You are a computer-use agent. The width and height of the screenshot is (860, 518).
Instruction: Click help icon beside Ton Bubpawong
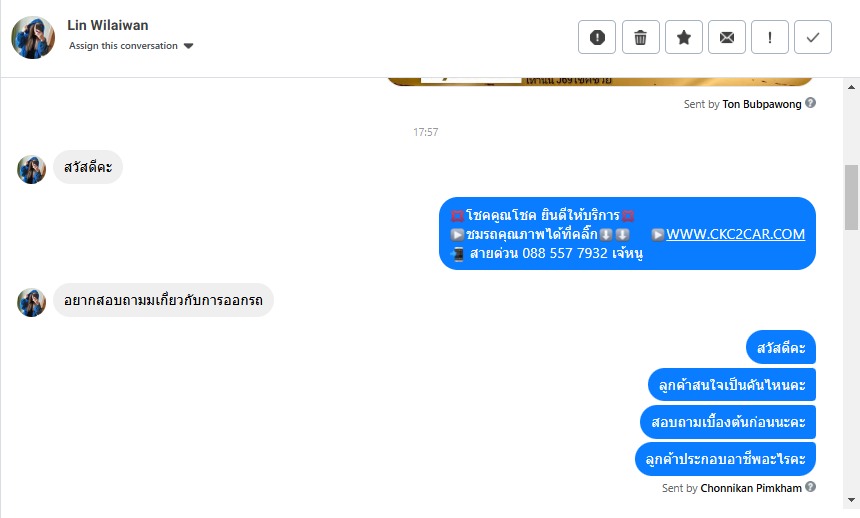click(x=810, y=103)
